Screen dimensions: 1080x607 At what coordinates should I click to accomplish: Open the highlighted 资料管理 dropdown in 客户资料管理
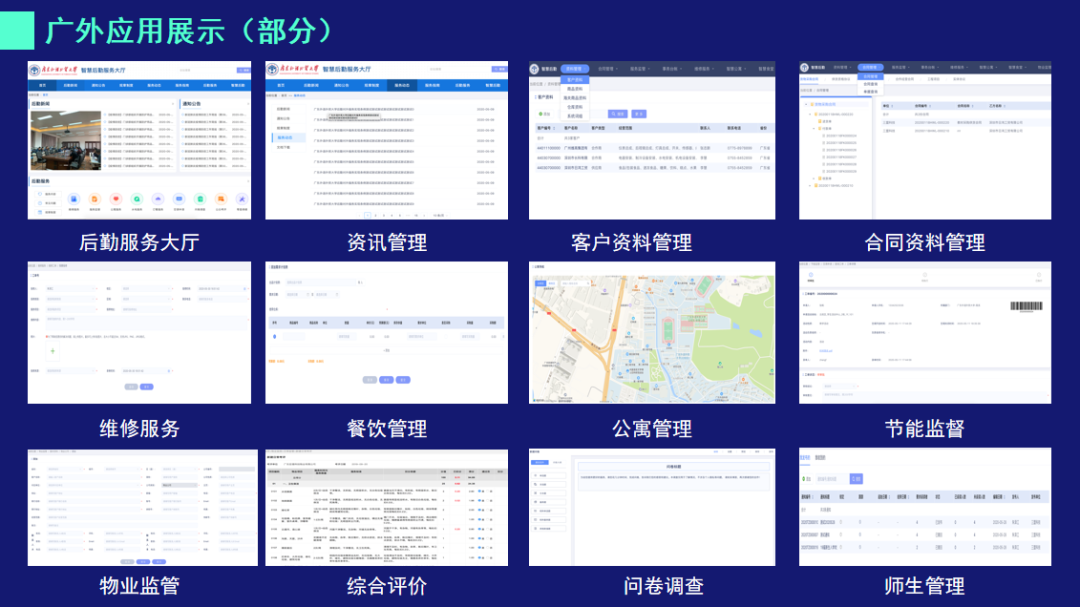pyautogui.click(x=573, y=69)
